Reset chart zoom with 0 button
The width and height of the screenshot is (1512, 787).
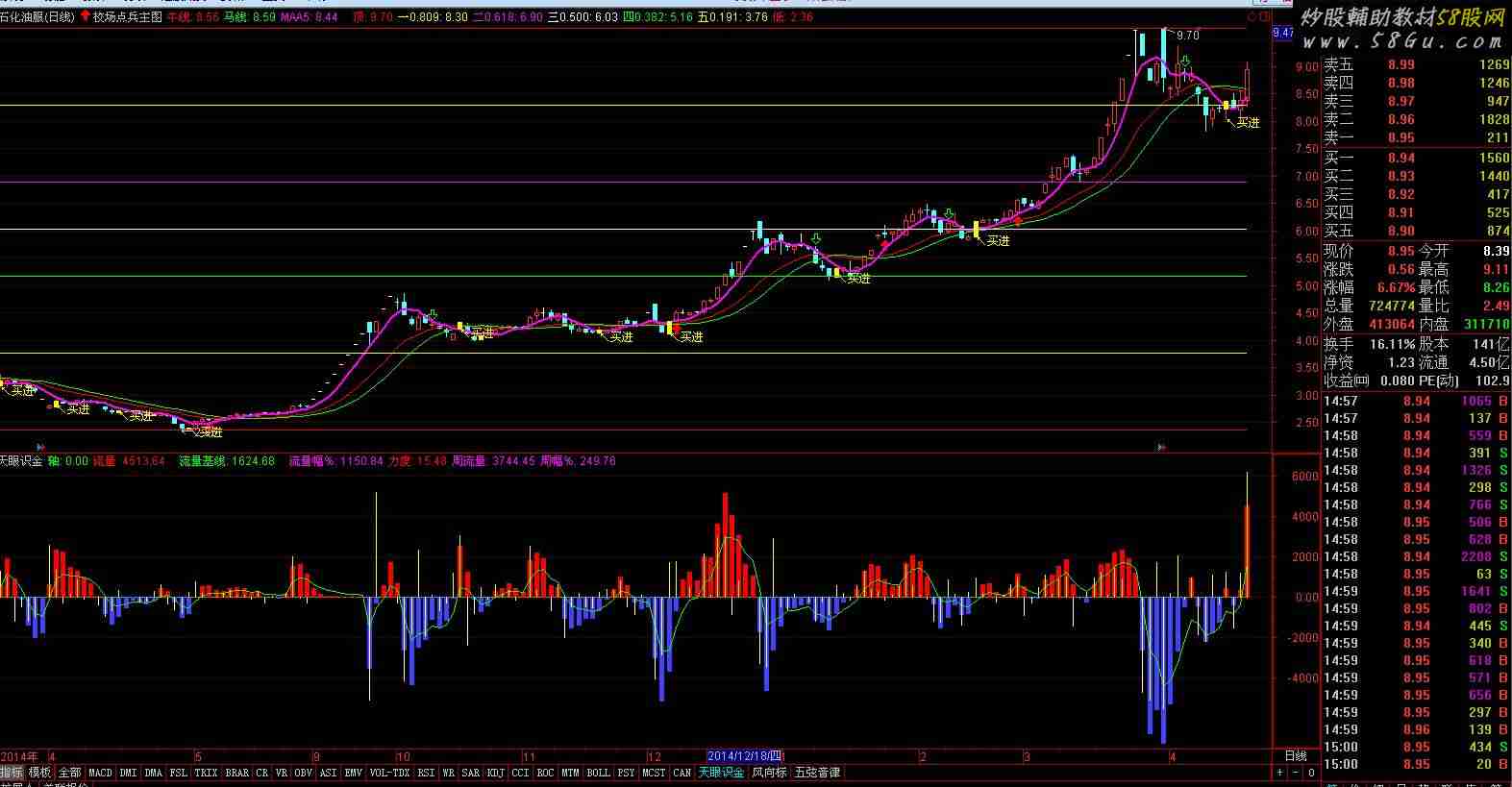click(1311, 773)
